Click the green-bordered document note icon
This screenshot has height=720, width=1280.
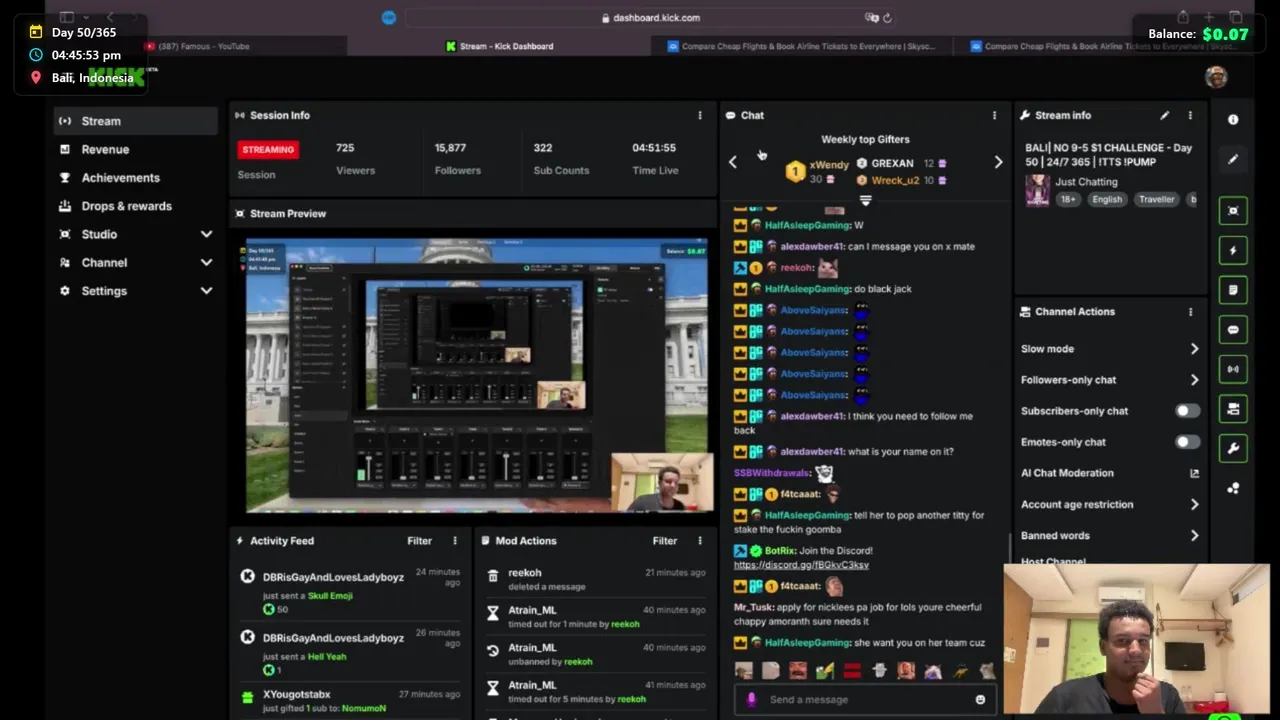point(1233,290)
